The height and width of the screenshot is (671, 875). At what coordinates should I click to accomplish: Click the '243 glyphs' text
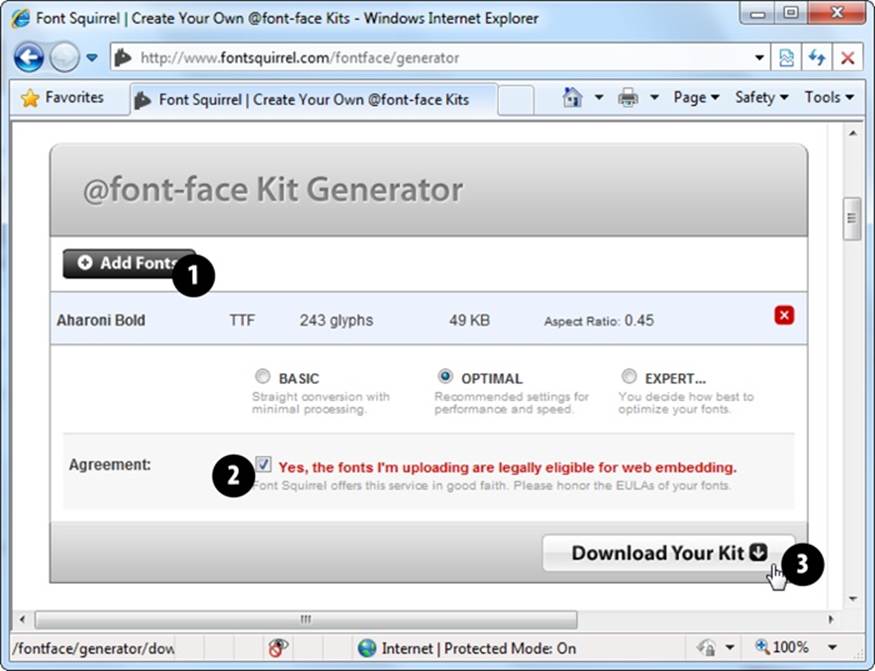pos(336,320)
